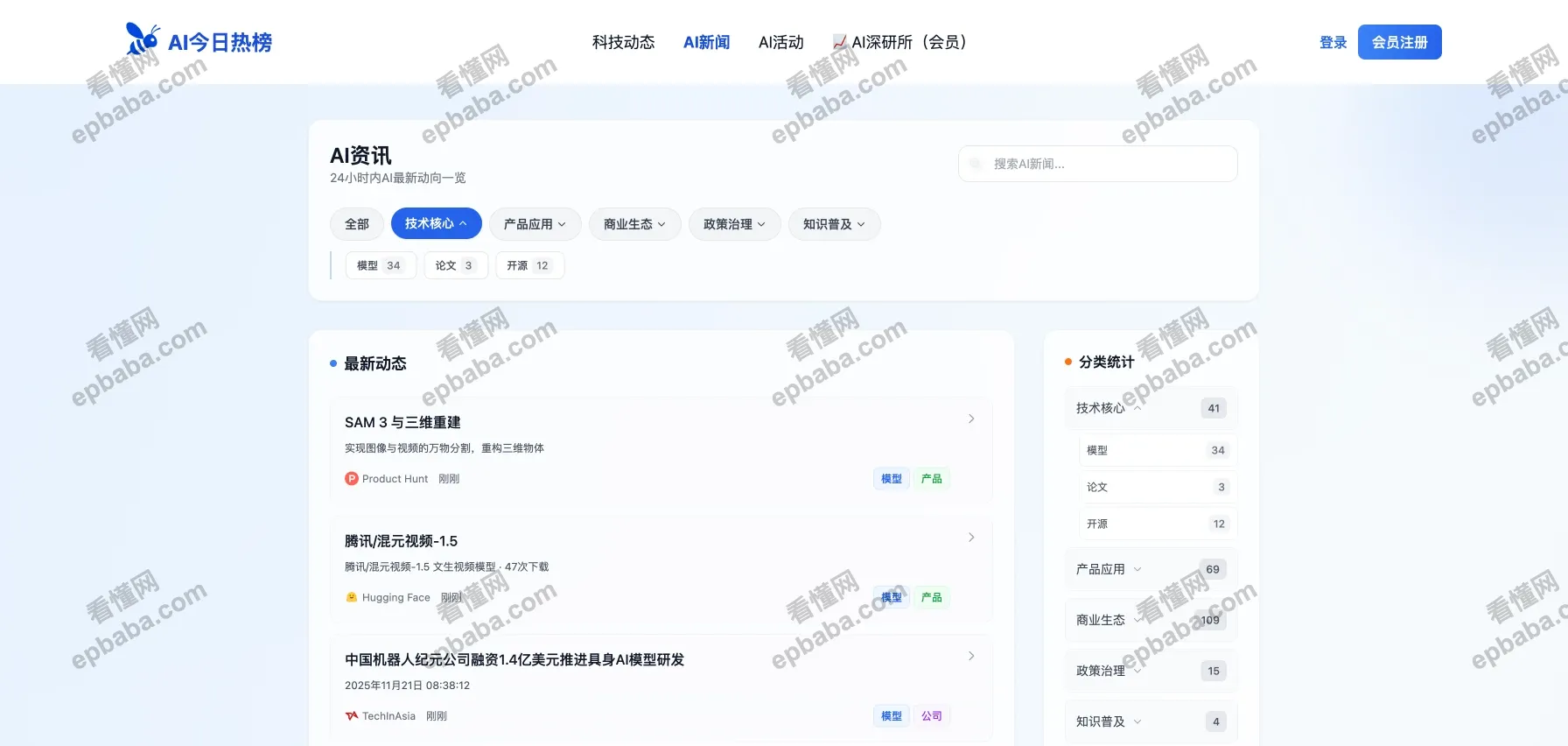
Task: Expand 知识普及 in 分类统计 panel
Action: [1151, 721]
